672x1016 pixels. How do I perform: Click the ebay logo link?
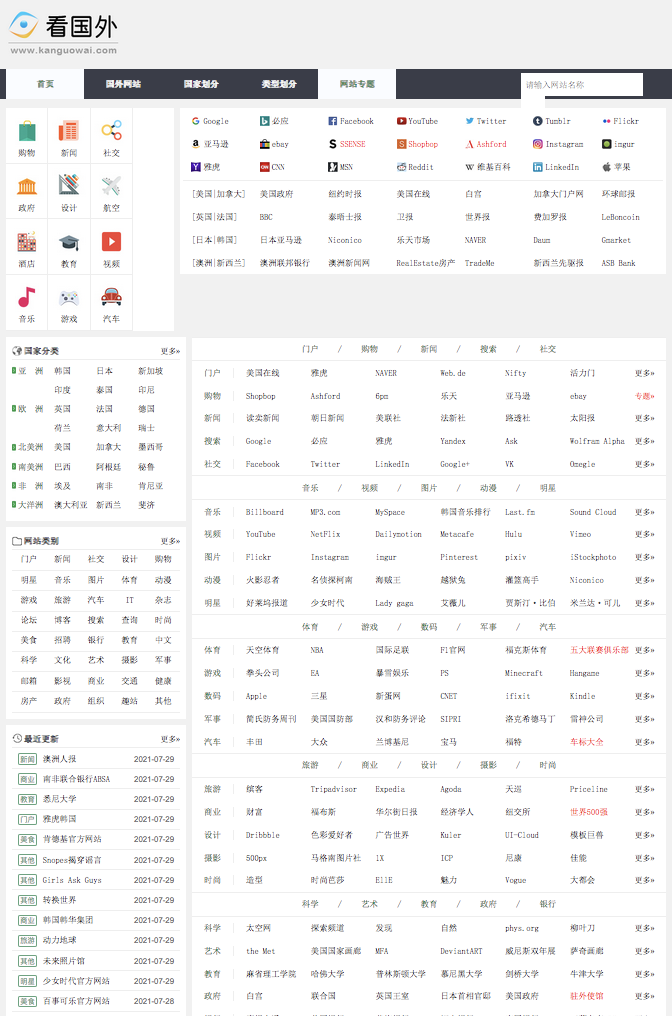274,144
